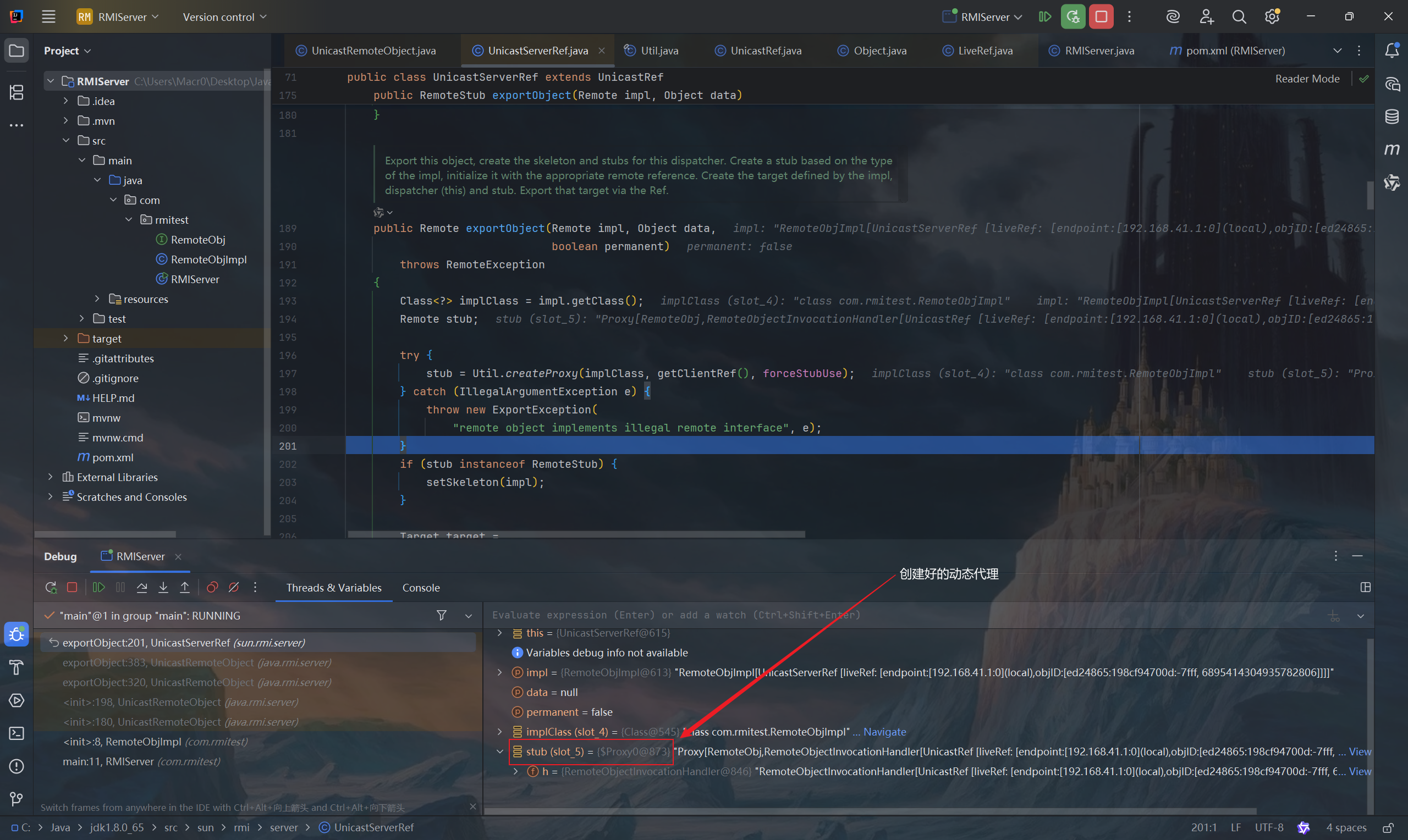Open the Terminal tool window
This screenshot has width=1408, height=840.
tap(16, 733)
